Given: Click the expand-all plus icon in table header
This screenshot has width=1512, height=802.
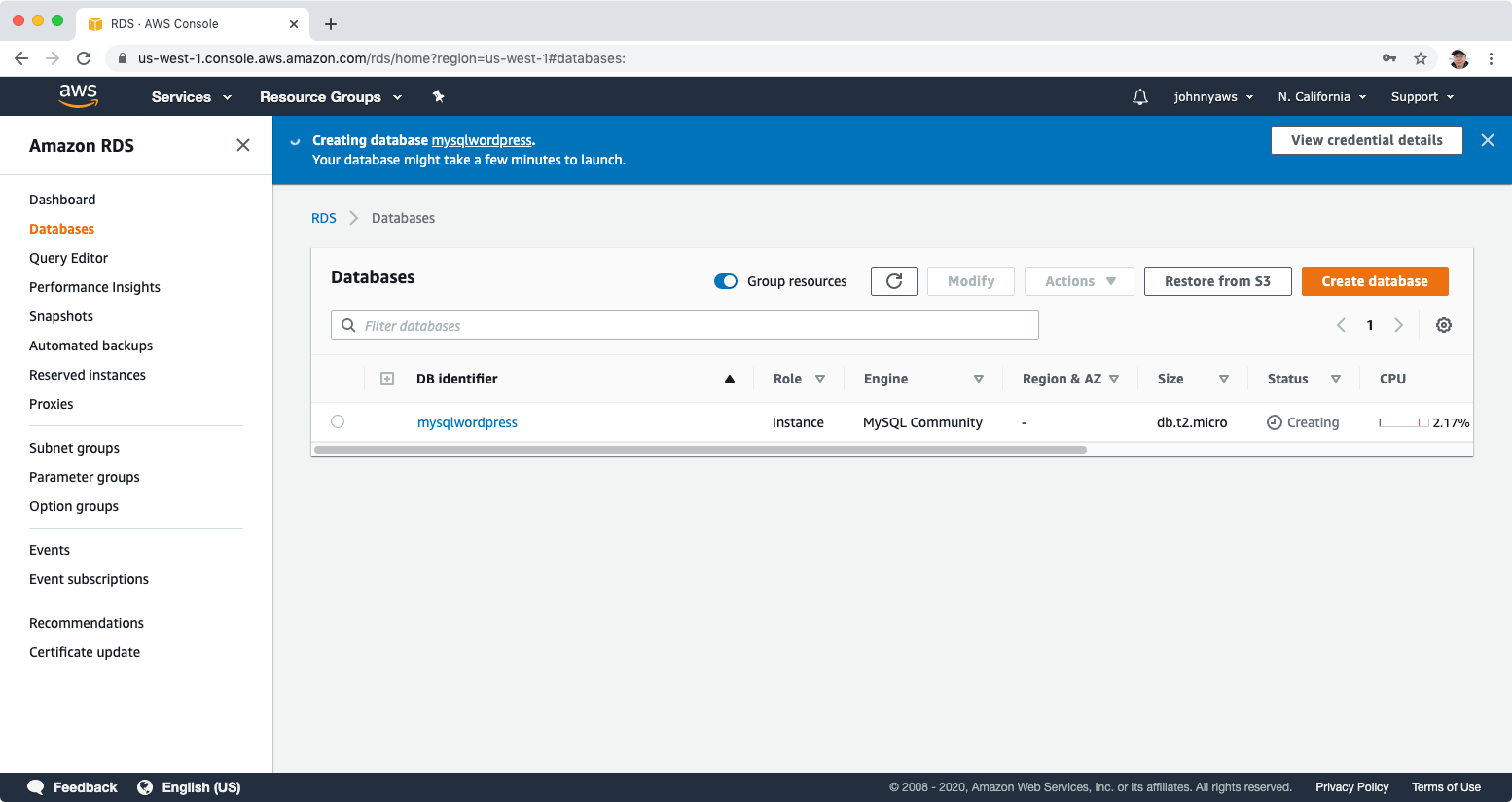Looking at the screenshot, I should (387, 379).
